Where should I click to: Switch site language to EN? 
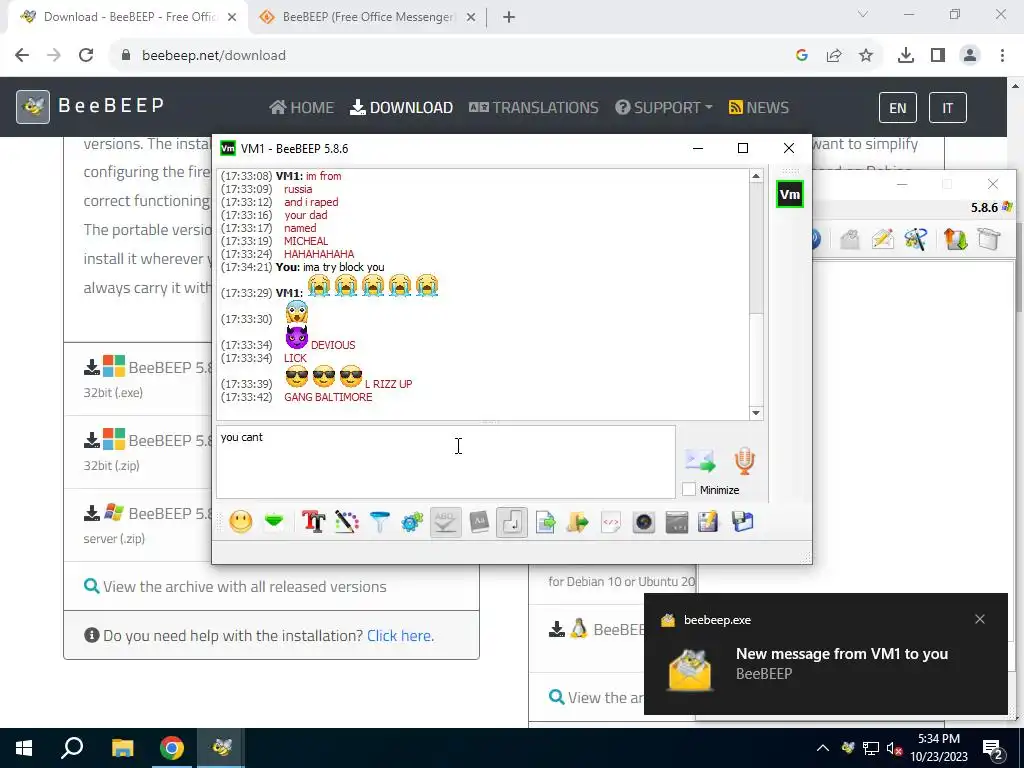pyautogui.click(x=898, y=108)
